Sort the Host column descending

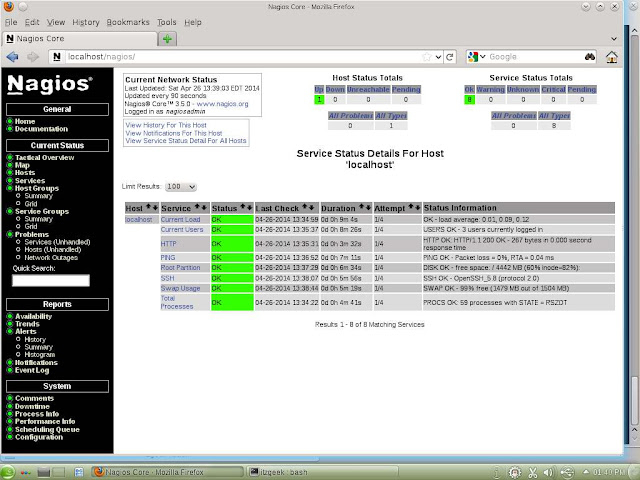pos(155,207)
